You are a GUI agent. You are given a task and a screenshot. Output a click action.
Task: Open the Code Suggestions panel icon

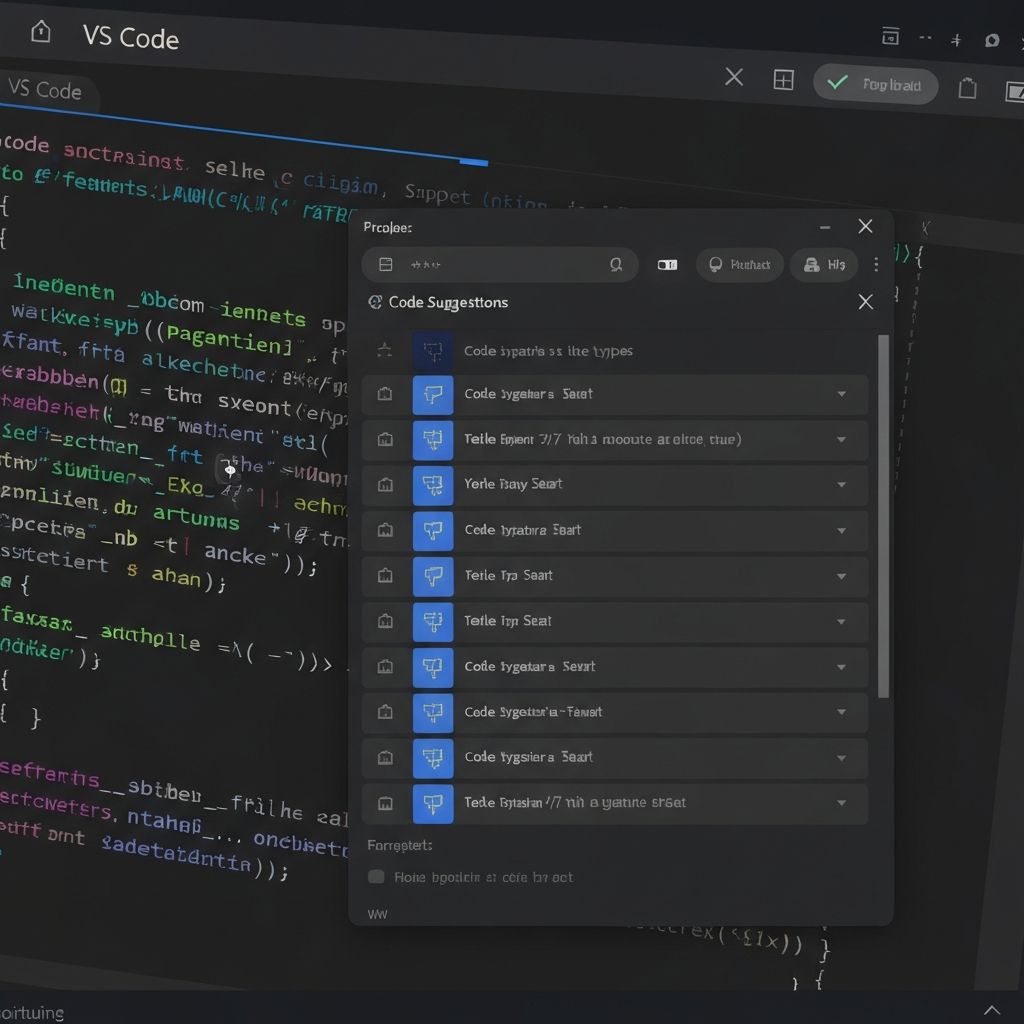coord(376,302)
